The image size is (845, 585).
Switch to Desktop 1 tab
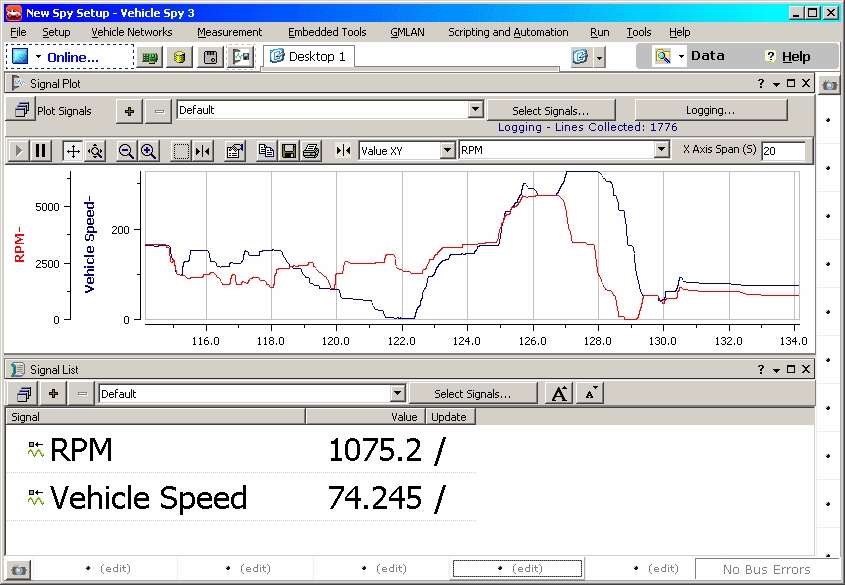(x=308, y=57)
